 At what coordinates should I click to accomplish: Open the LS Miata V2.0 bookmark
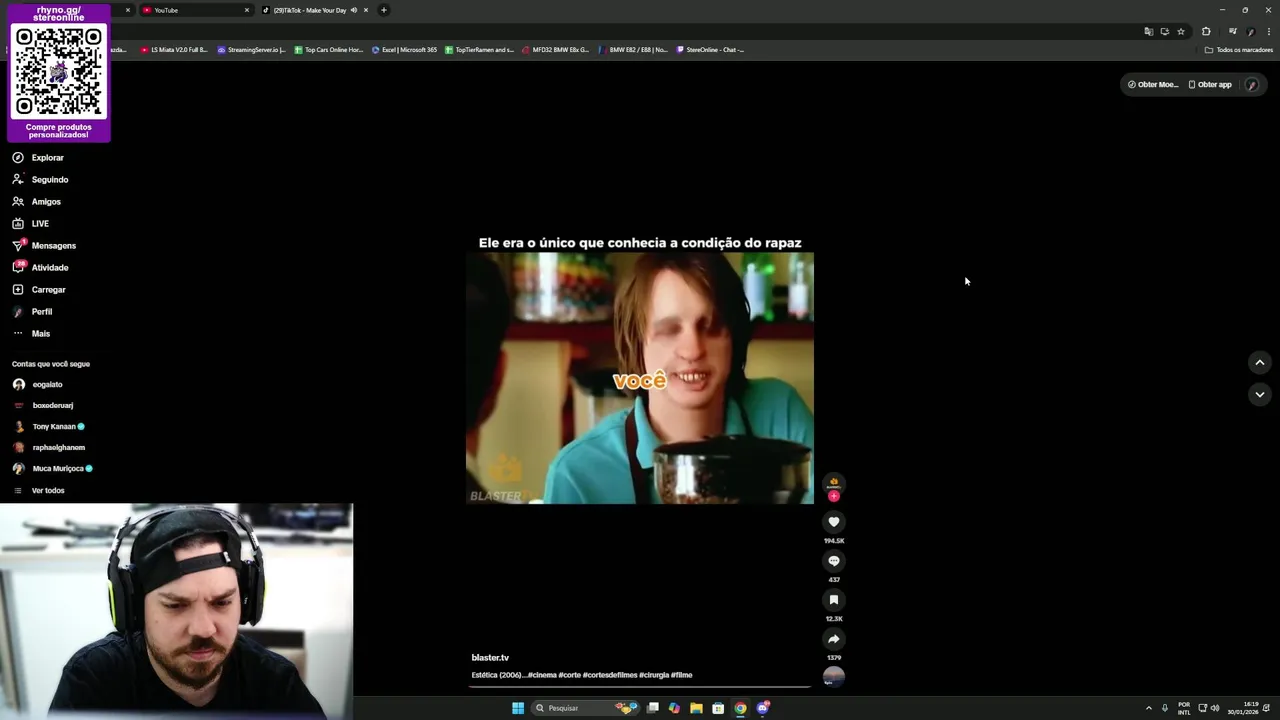[x=174, y=50]
